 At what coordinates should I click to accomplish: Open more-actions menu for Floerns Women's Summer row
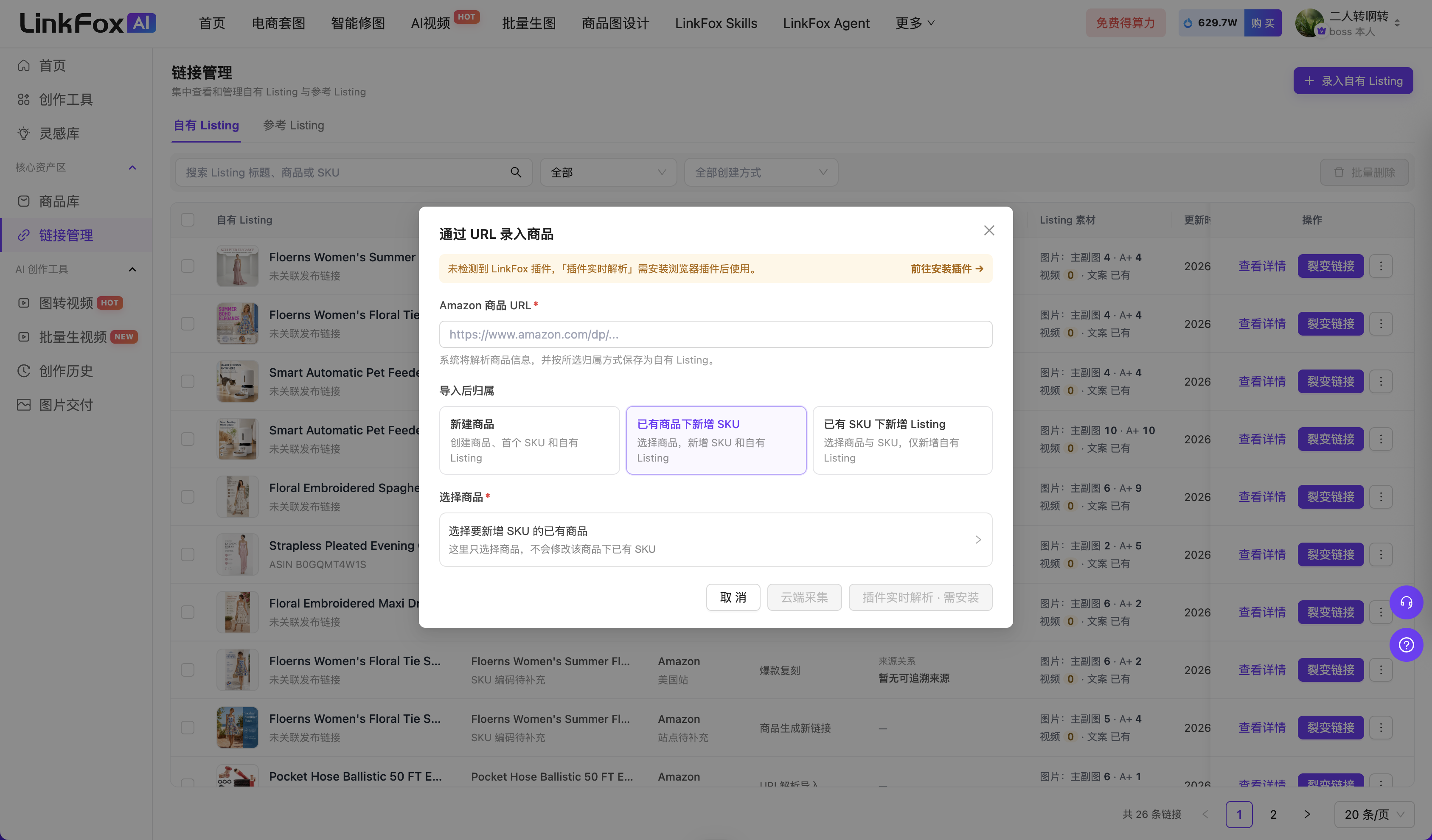(1381, 266)
